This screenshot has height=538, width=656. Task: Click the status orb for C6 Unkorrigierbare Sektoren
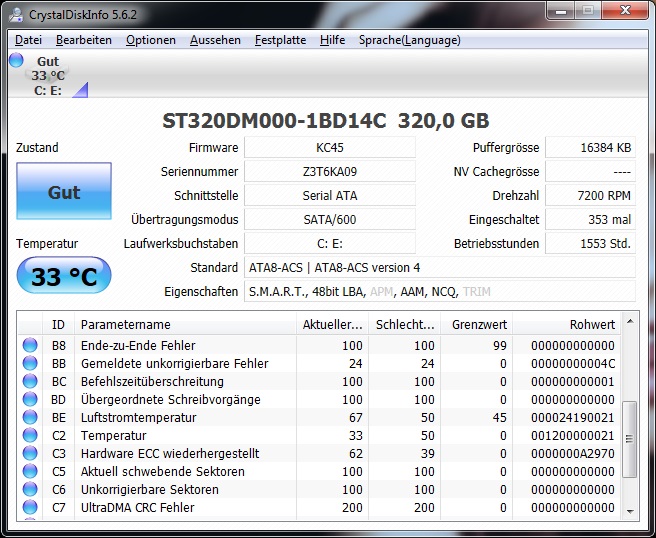coord(30,489)
